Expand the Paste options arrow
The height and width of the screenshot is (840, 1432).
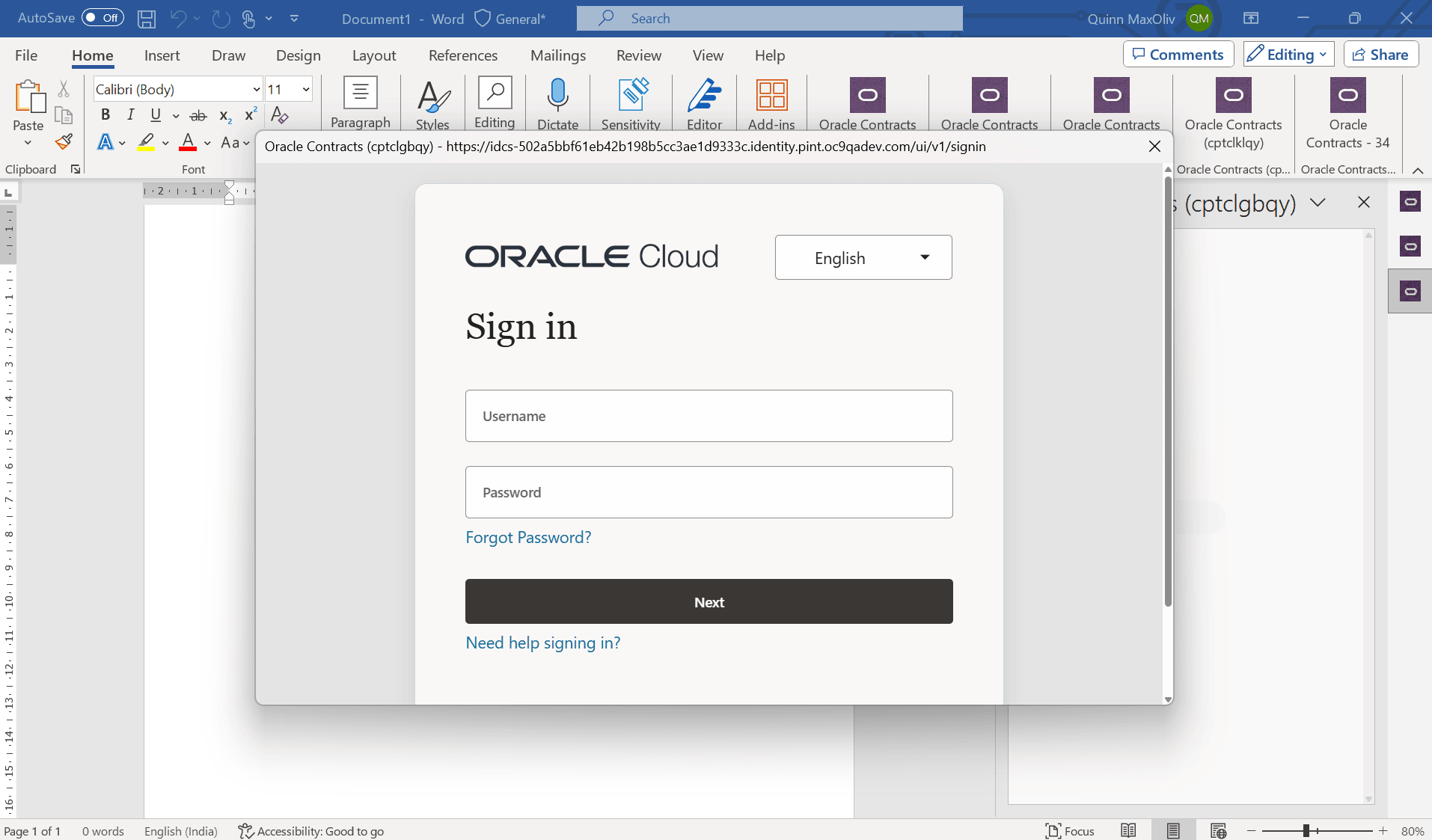[x=28, y=143]
